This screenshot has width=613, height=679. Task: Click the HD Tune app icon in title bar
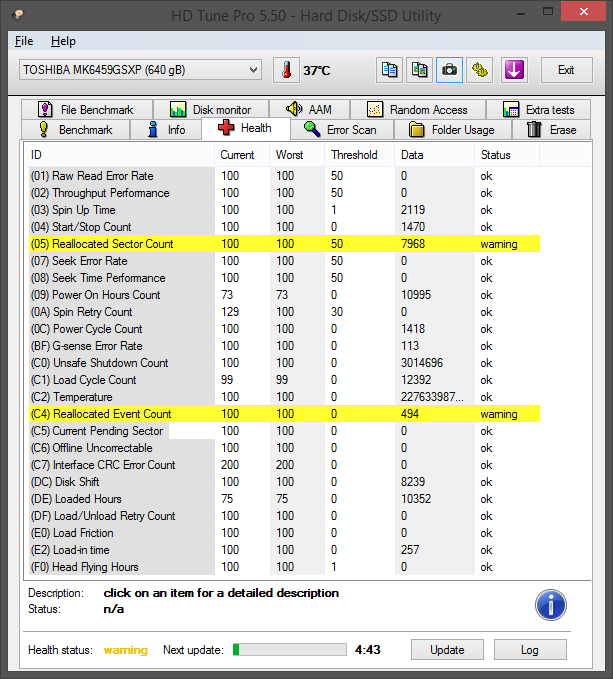pyautogui.click(x=18, y=15)
